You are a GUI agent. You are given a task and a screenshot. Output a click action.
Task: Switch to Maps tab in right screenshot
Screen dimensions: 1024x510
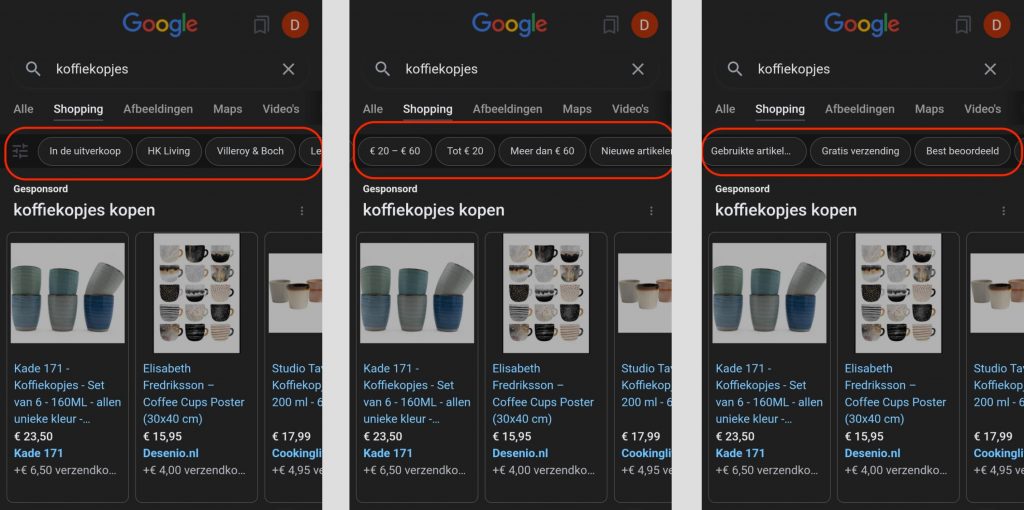point(929,109)
